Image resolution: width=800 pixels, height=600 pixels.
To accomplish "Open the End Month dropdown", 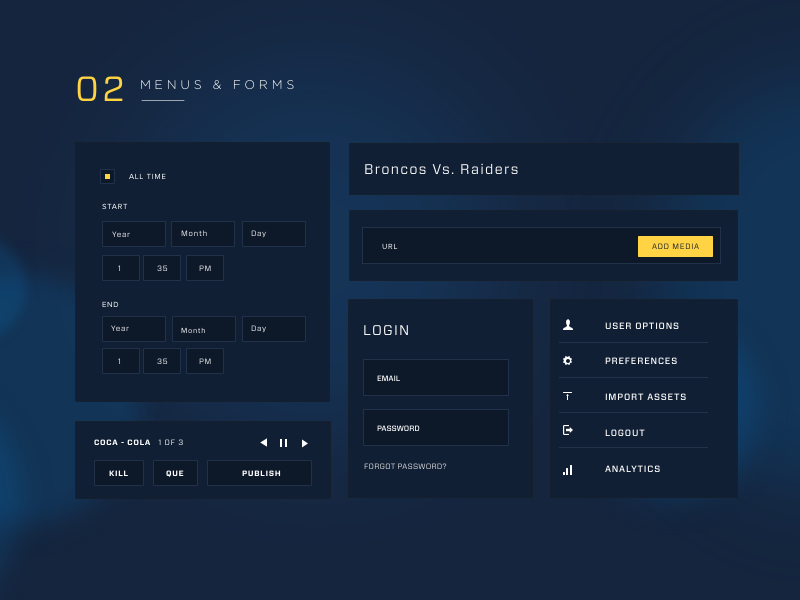I will click(x=204, y=329).
